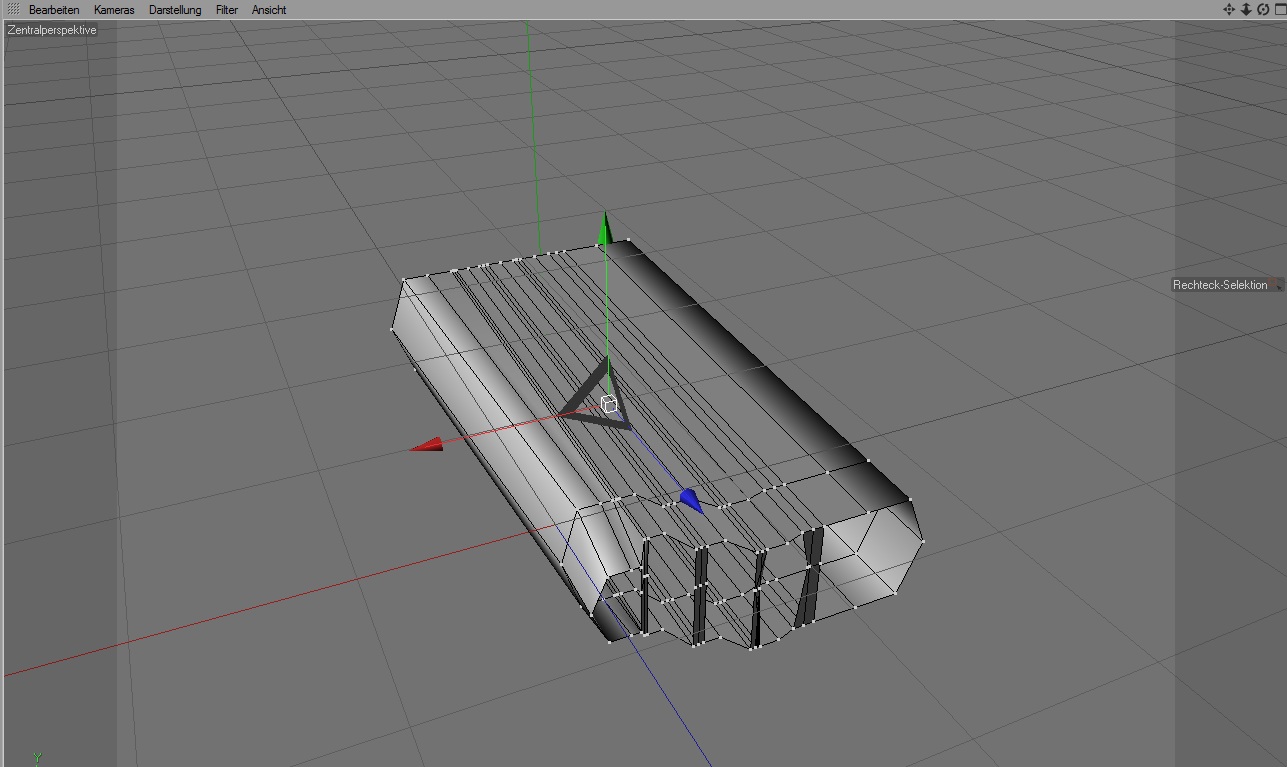This screenshot has width=1287, height=767.
Task: Click the Zentralperspektive viewport label
Action: tap(52, 30)
